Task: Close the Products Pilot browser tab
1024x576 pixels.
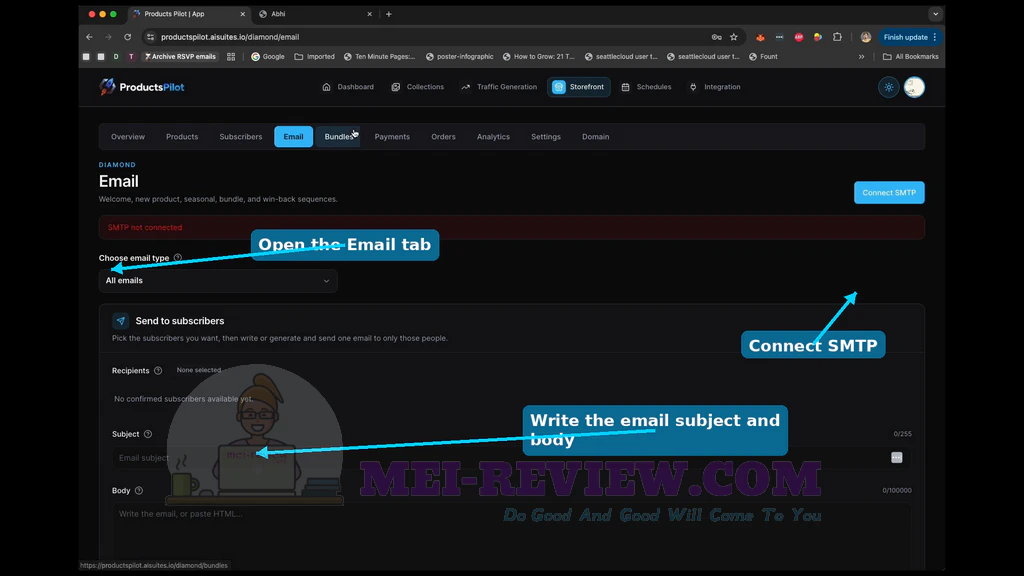Action: 243,14
